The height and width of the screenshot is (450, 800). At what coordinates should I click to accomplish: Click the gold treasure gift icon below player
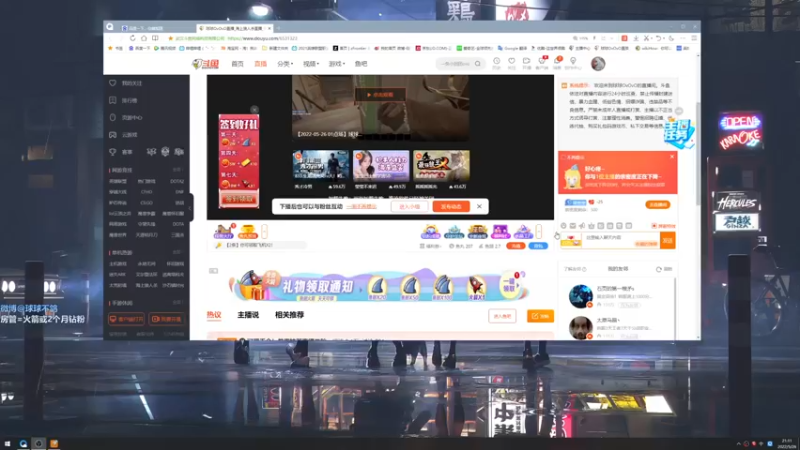click(x=247, y=232)
